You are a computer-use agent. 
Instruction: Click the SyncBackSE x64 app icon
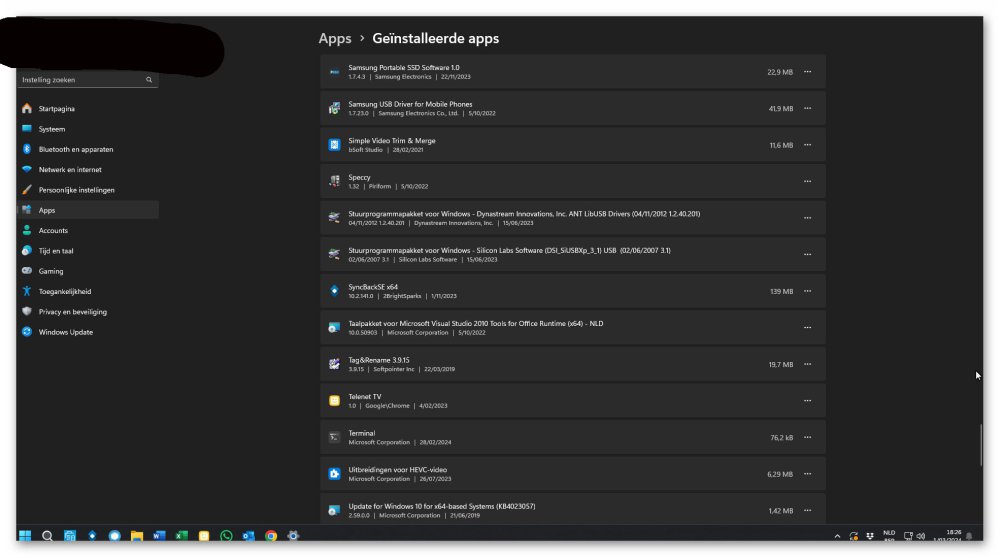point(335,291)
